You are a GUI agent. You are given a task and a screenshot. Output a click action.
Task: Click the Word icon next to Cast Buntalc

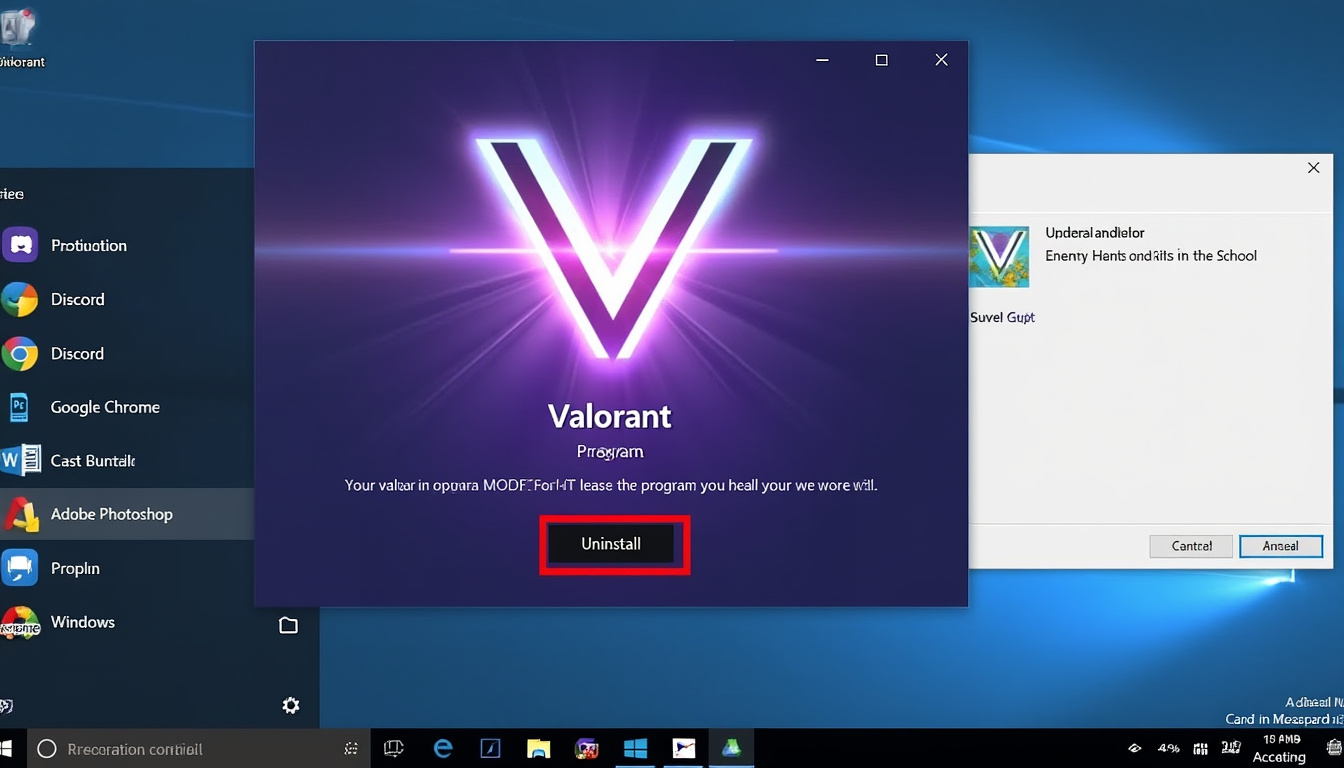[20, 461]
